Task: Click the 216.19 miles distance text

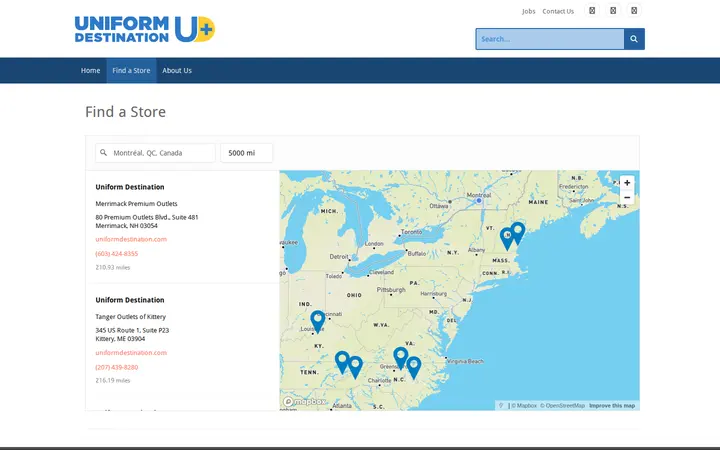Action: click(112, 380)
